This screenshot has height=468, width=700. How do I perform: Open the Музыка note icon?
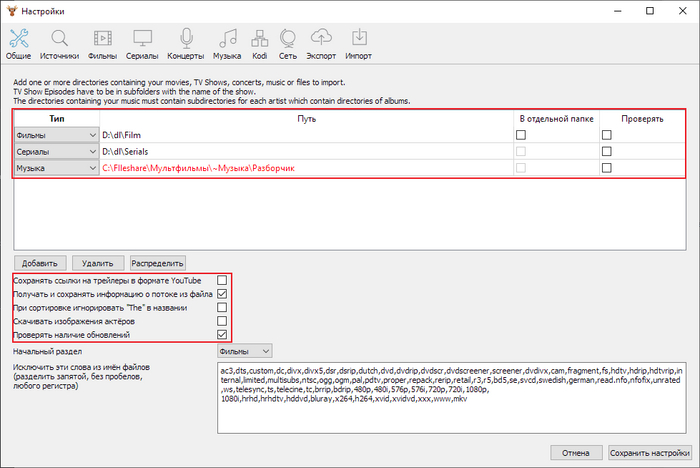pos(229,42)
